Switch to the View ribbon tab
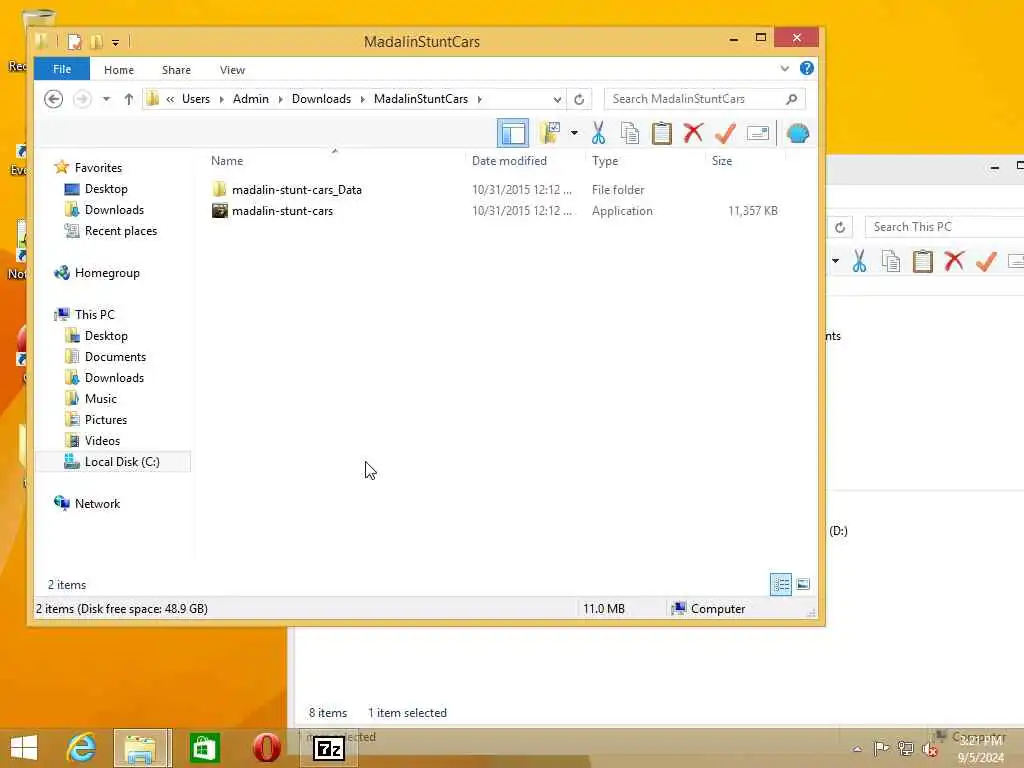This screenshot has height=768, width=1024. (x=232, y=70)
